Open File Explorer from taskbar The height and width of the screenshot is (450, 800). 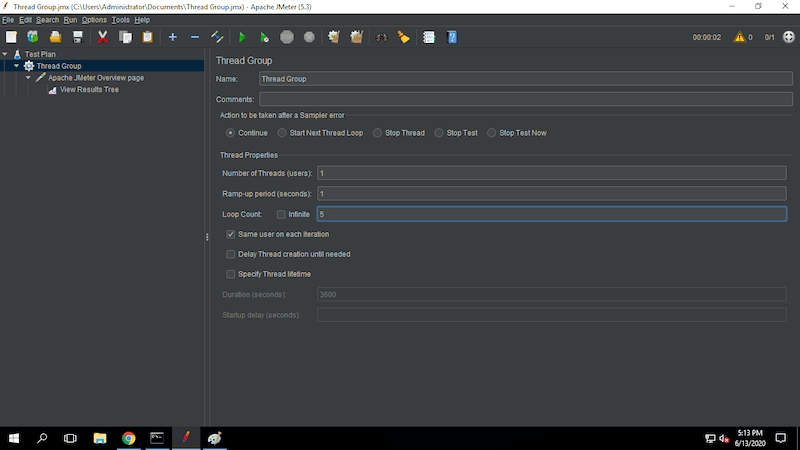100,438
